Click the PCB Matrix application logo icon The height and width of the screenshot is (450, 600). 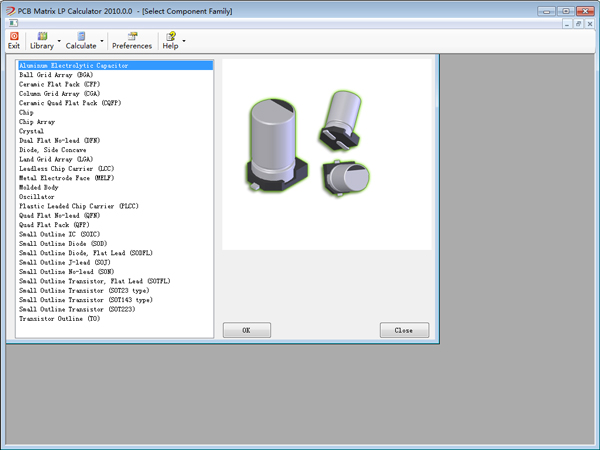coord(10,11)
